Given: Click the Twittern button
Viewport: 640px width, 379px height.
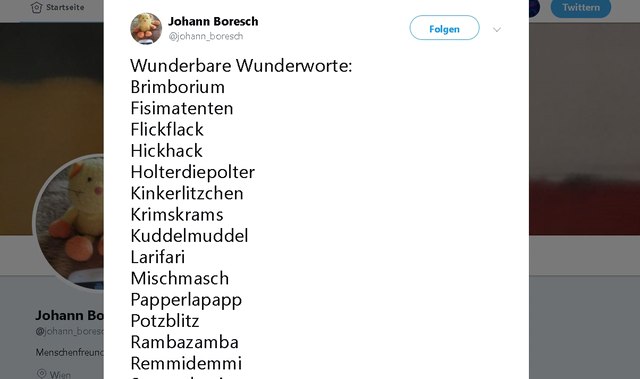Looking at the screenshot, I should tap(580, 7).
